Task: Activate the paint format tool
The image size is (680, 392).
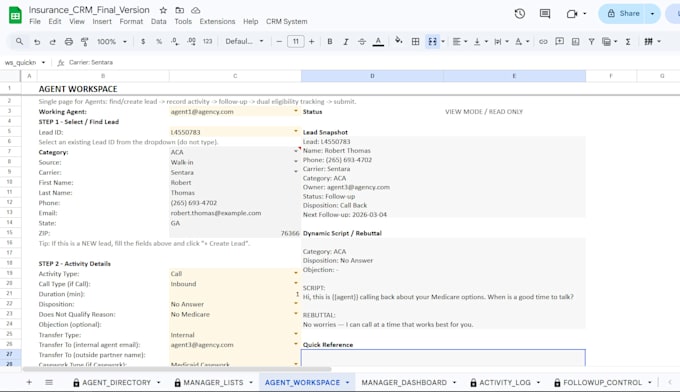Action: (x=85, y=42)
